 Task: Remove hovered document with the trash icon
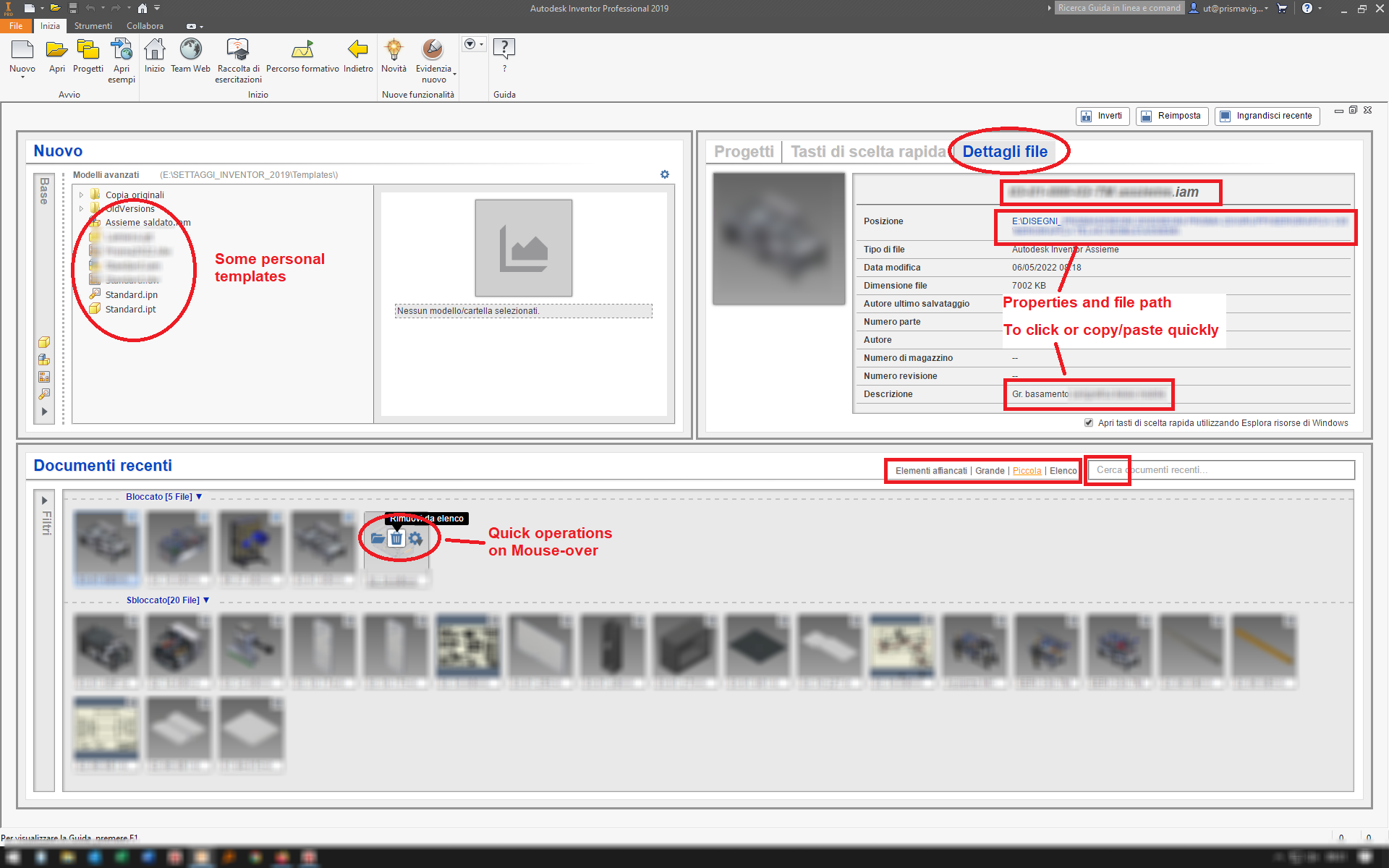pos(396,538)
